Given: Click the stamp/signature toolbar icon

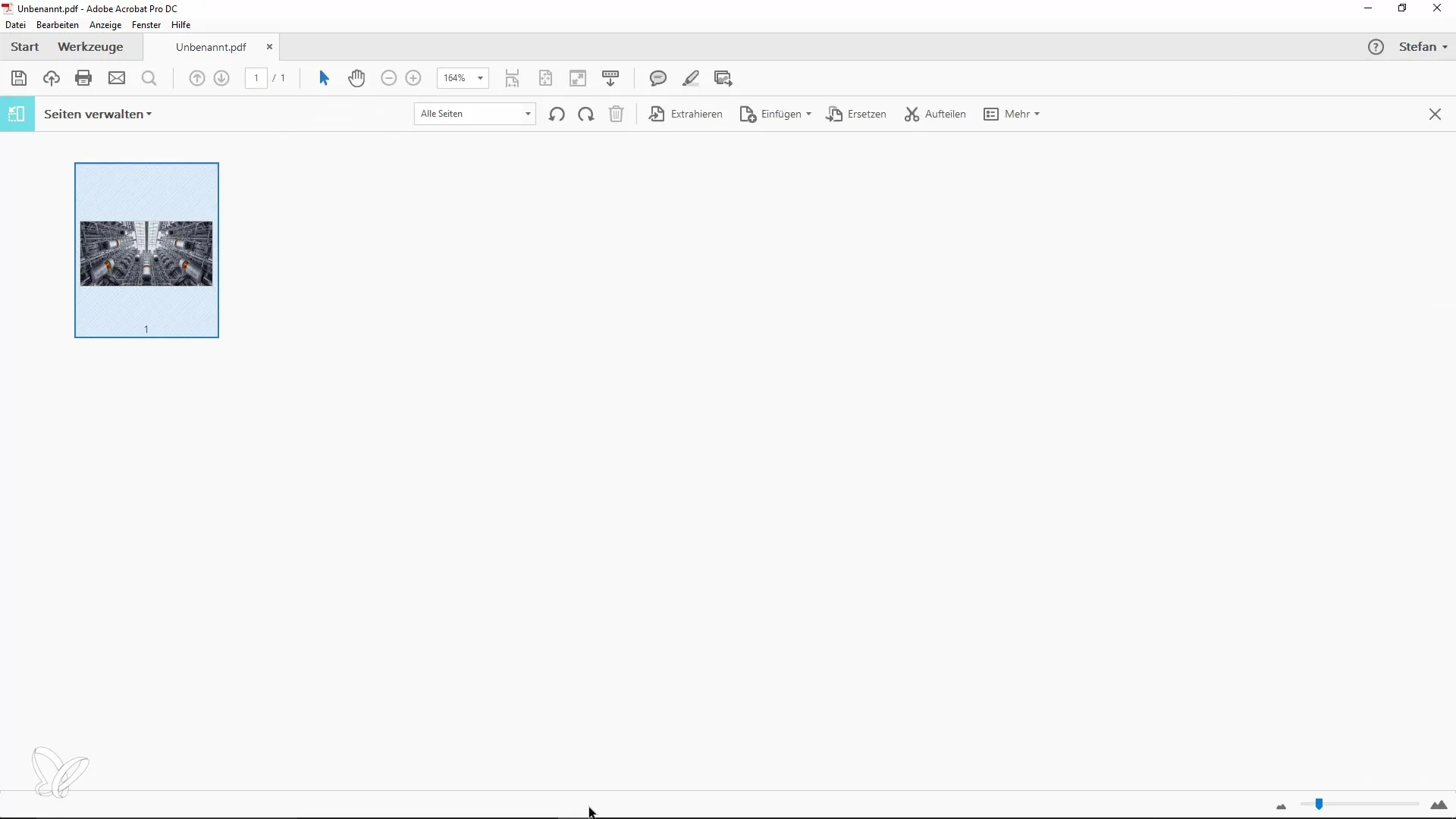Looking at the screenshot, I should 723,78.
